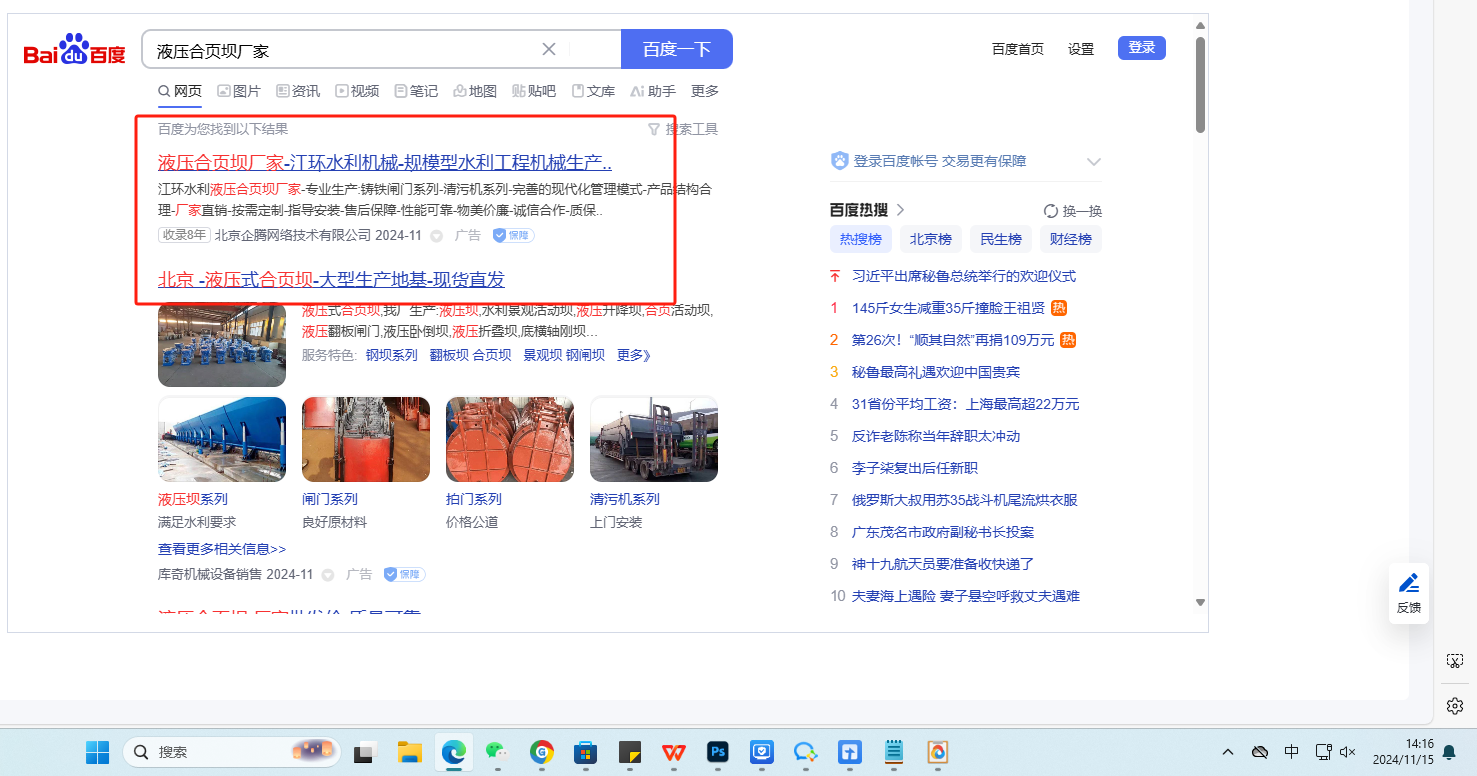Click the Baidu logo

coord(75,50)
